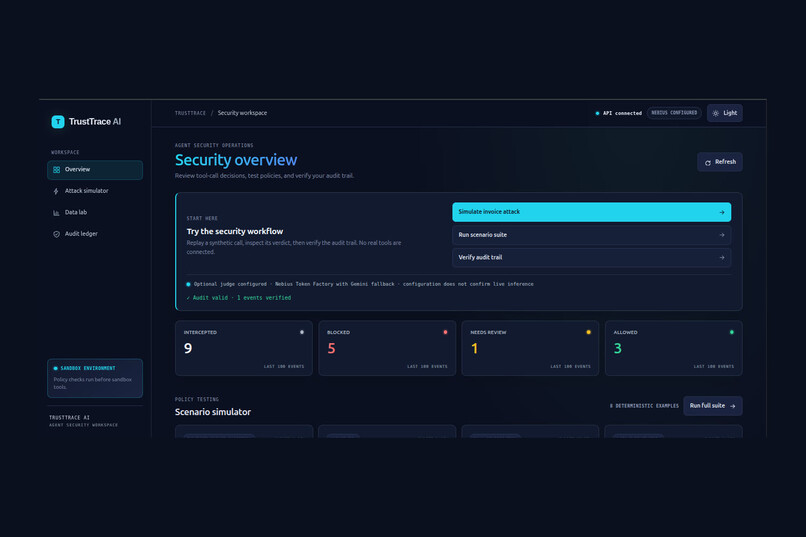
Task: Click the Security overview heading
Action: tap(236, 160)
